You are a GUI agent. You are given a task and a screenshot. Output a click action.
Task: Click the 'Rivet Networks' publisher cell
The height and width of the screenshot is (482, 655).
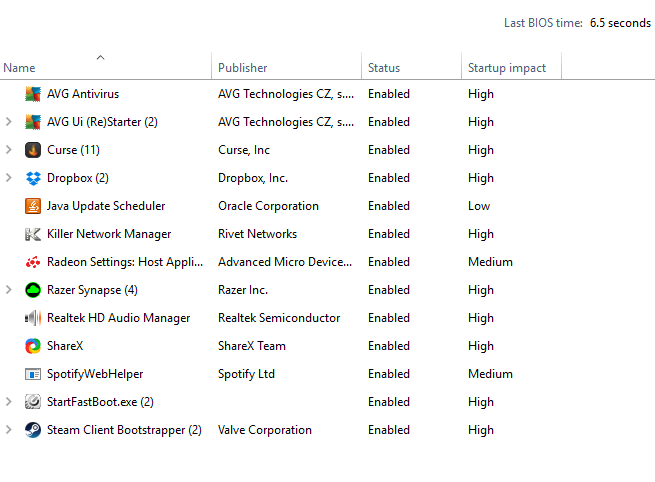(257, 234)
